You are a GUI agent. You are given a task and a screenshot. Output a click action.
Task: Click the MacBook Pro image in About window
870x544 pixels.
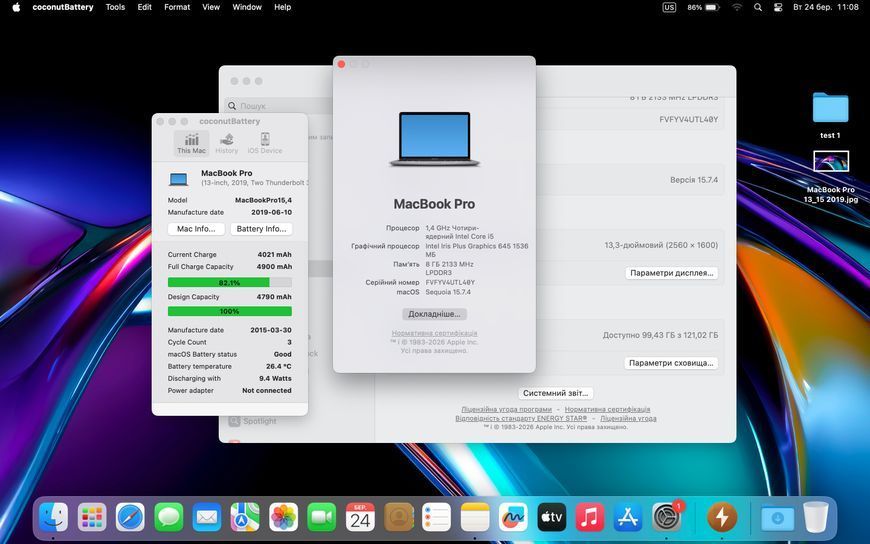434,139
